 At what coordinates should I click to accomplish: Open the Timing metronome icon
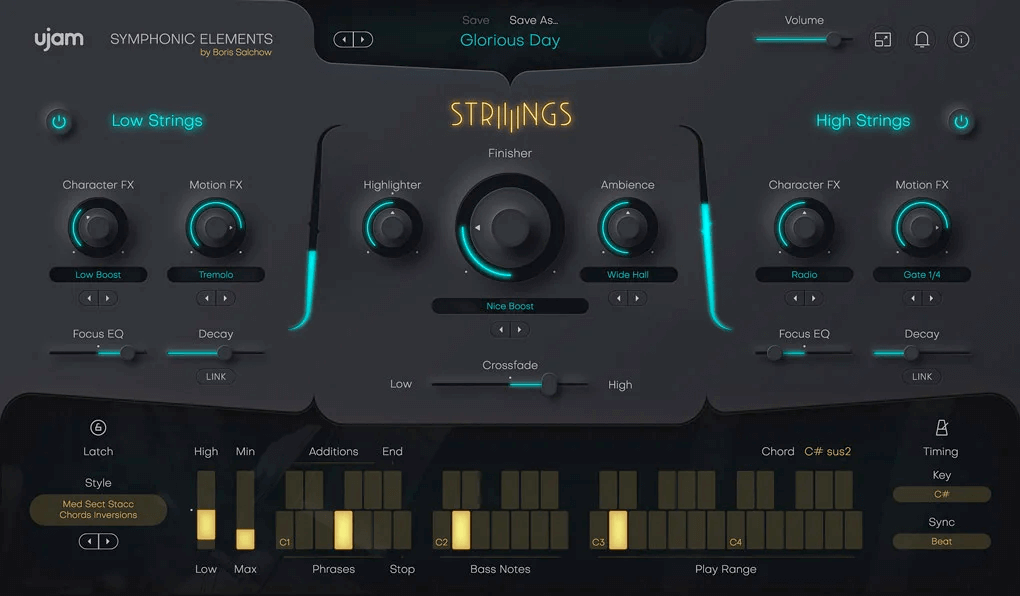pos(940,426)
